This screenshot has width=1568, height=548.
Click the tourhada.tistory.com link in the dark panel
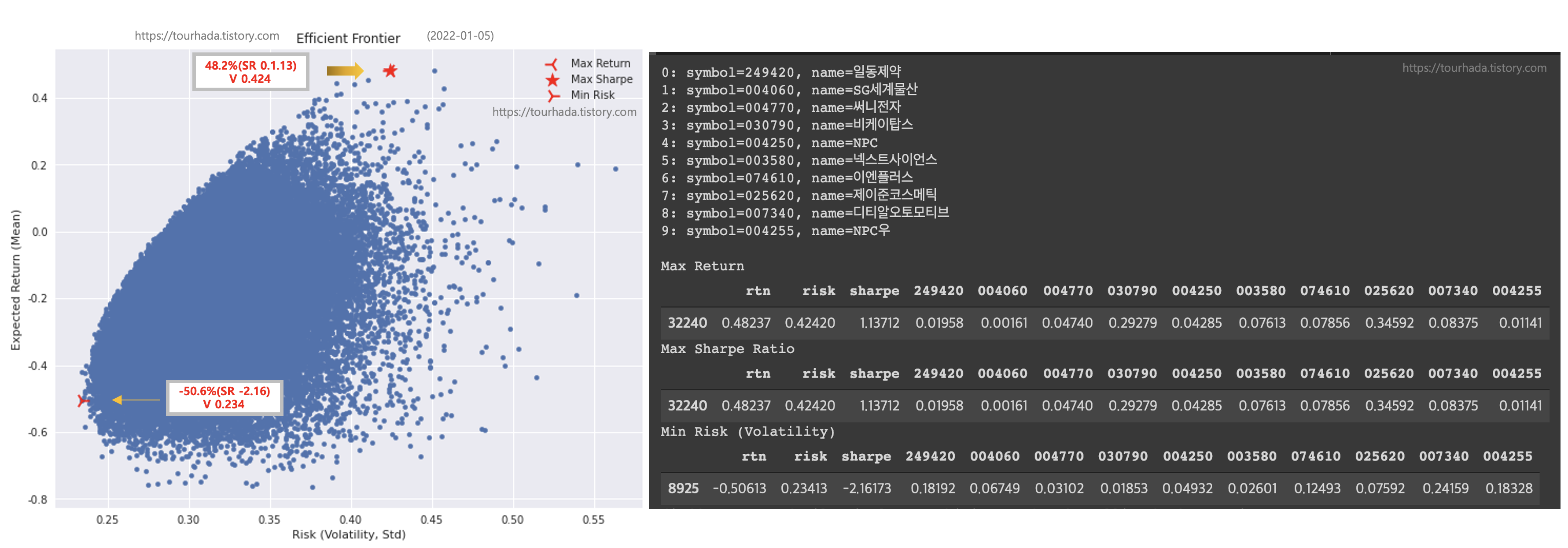[x=1474, y=68]
